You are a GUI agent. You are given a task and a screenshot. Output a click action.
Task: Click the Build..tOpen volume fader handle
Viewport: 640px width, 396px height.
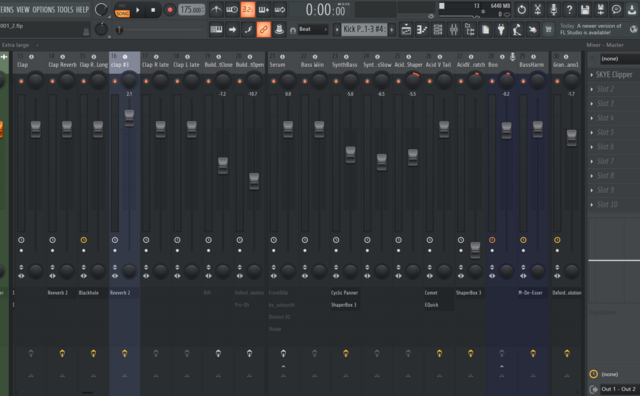pos(254,181)
